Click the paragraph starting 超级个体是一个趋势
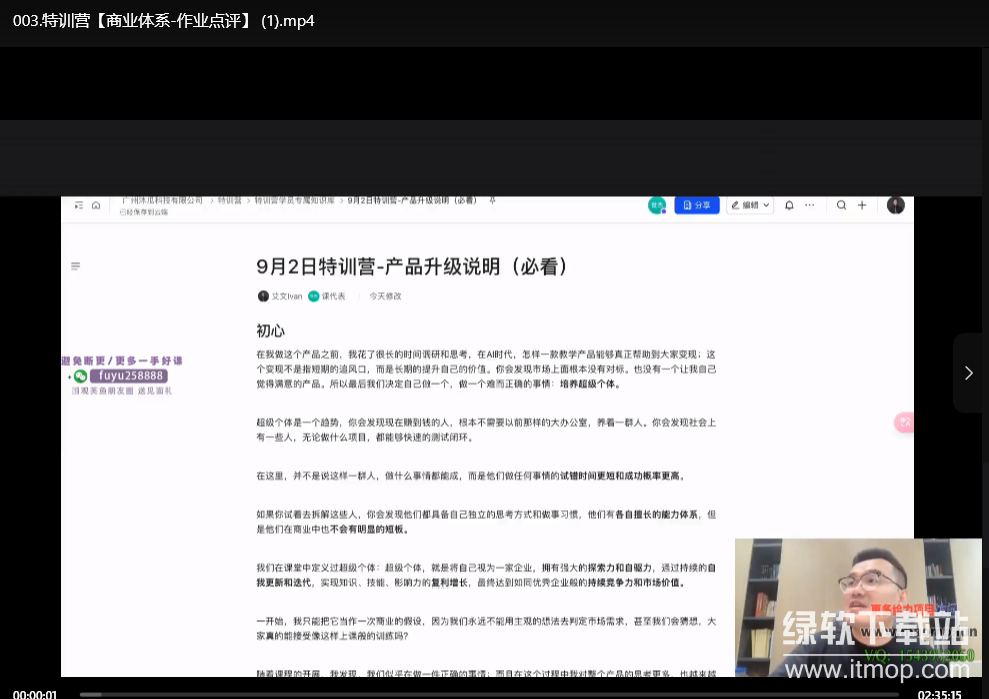This screenshot has width=989, height=699. coord(486,430)
